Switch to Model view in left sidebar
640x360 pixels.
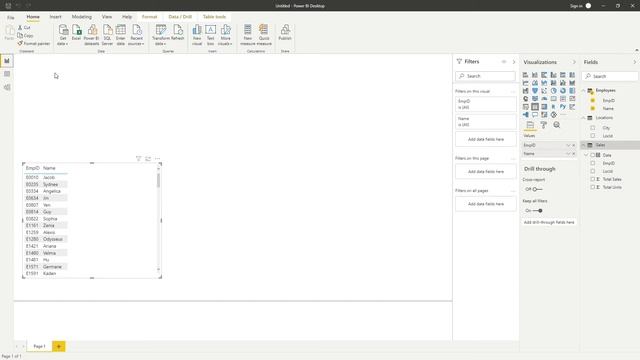[x=7, y=87]
